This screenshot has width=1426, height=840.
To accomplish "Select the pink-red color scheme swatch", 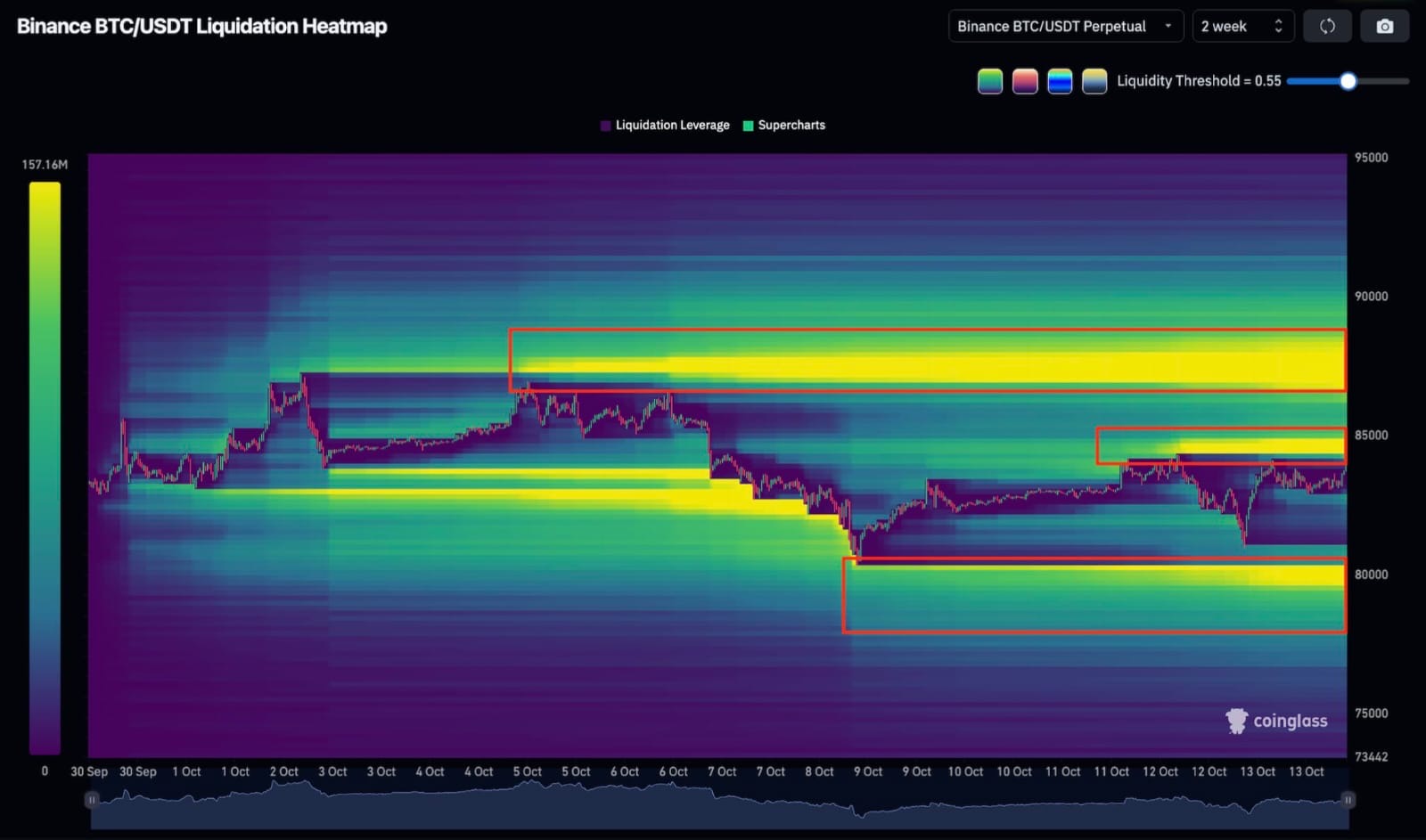I will (x=1025, y=81).
